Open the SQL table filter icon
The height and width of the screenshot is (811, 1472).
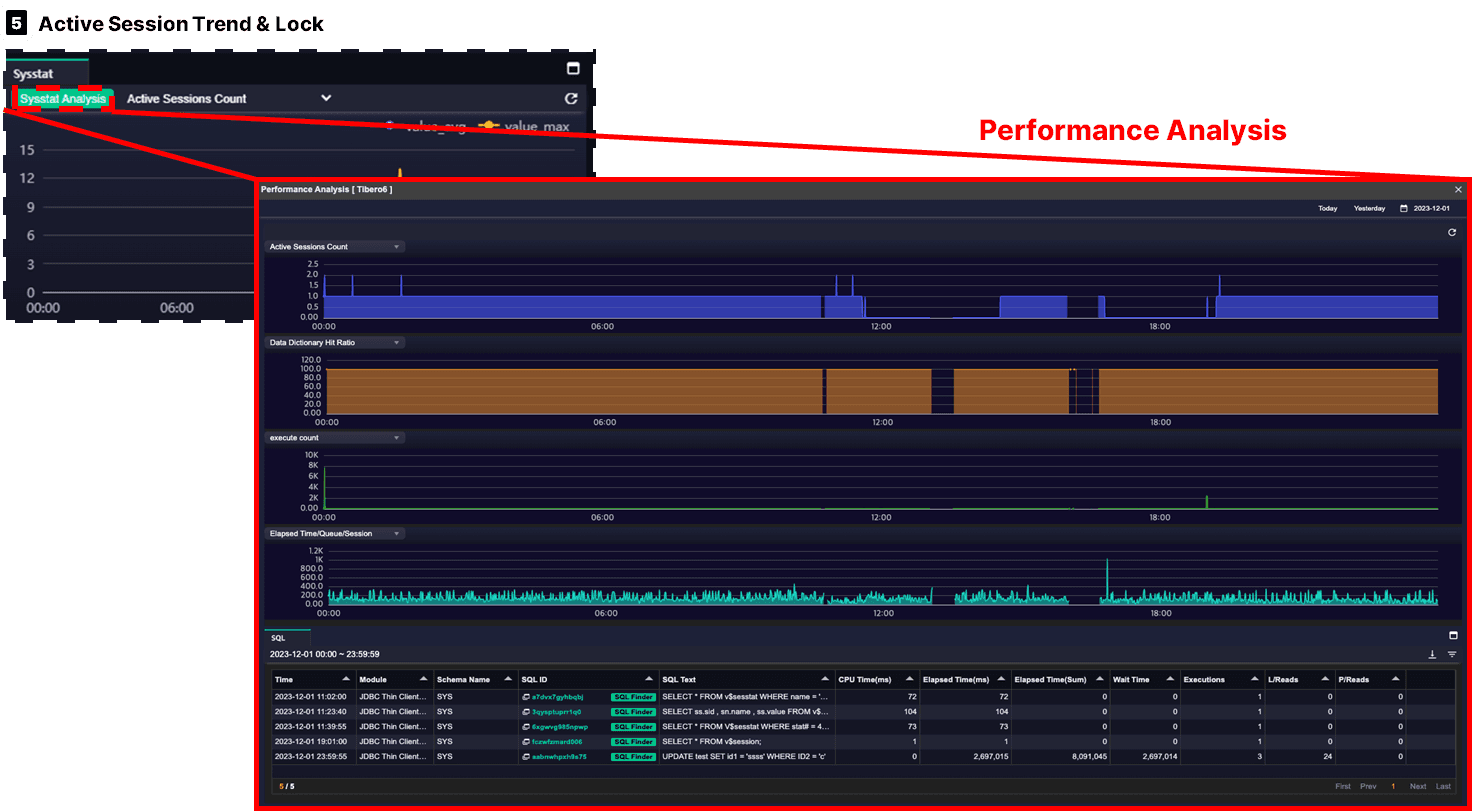pyautogui.click(x=1452, y=654)
